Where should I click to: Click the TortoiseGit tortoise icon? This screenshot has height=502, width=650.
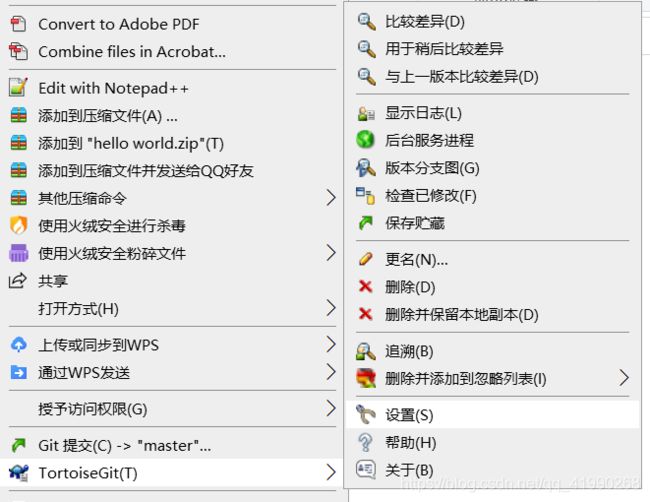[19, 473]
